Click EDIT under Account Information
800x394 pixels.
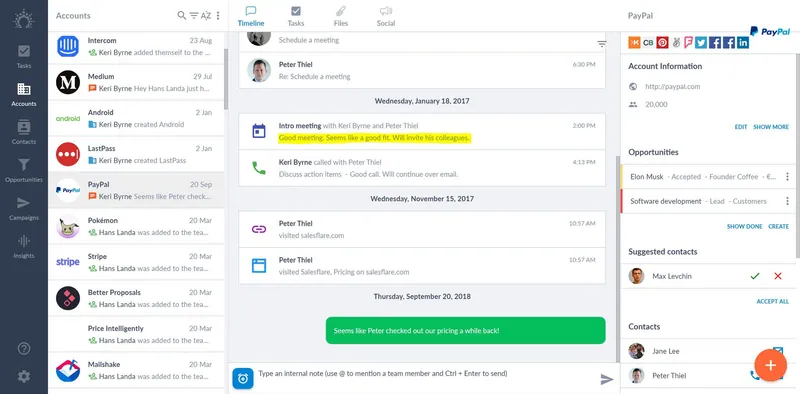(741, 127)
